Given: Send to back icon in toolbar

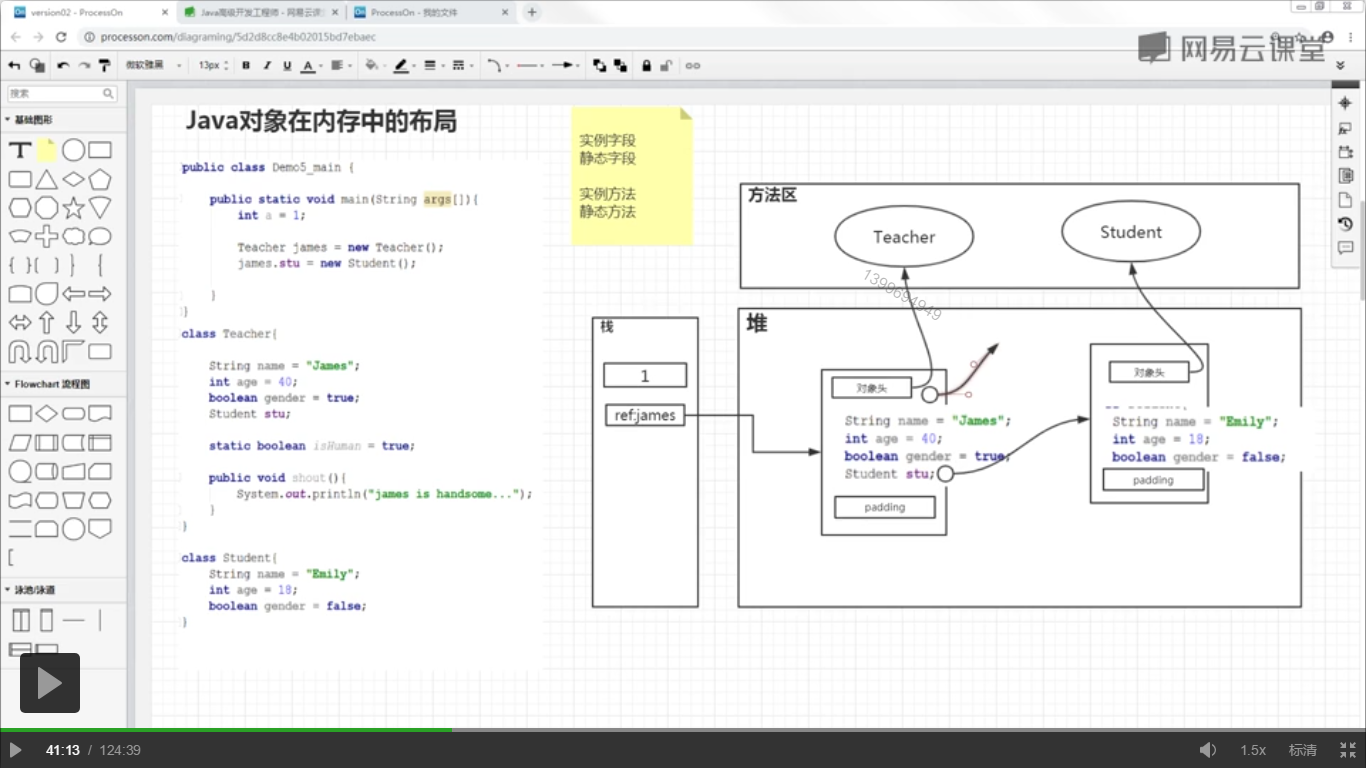Looking at the screenshot, I should click(x=620, y=65).
